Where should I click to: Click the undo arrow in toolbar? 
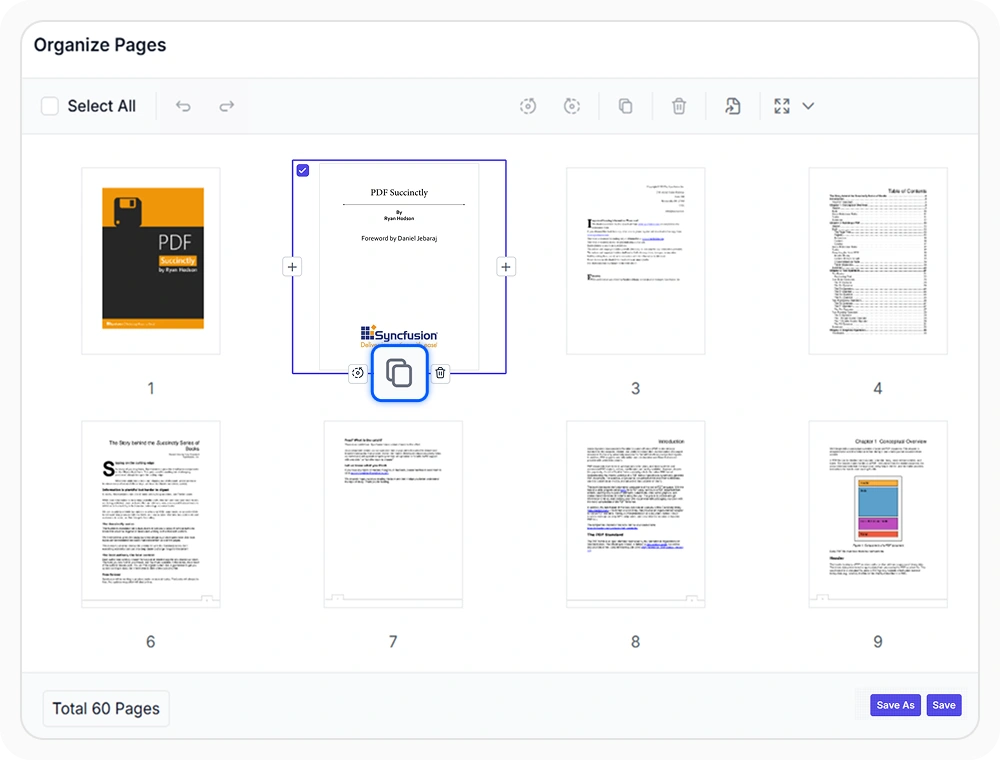(x=183, y=106)
